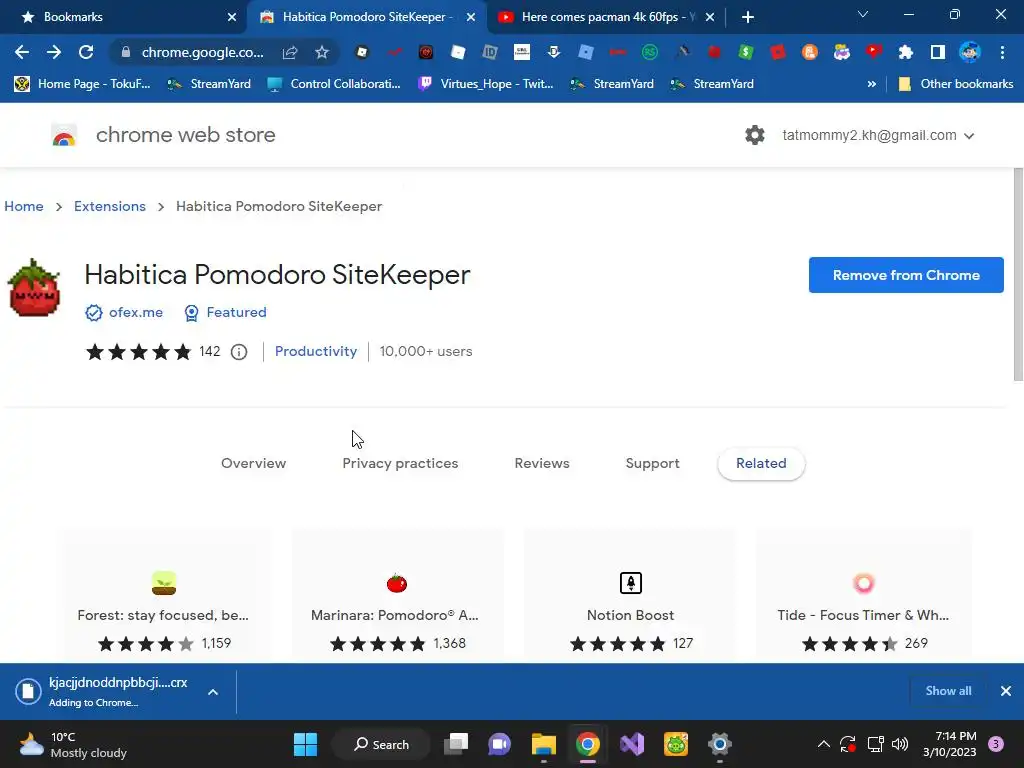Open a new browser tab

click(748, 18)
